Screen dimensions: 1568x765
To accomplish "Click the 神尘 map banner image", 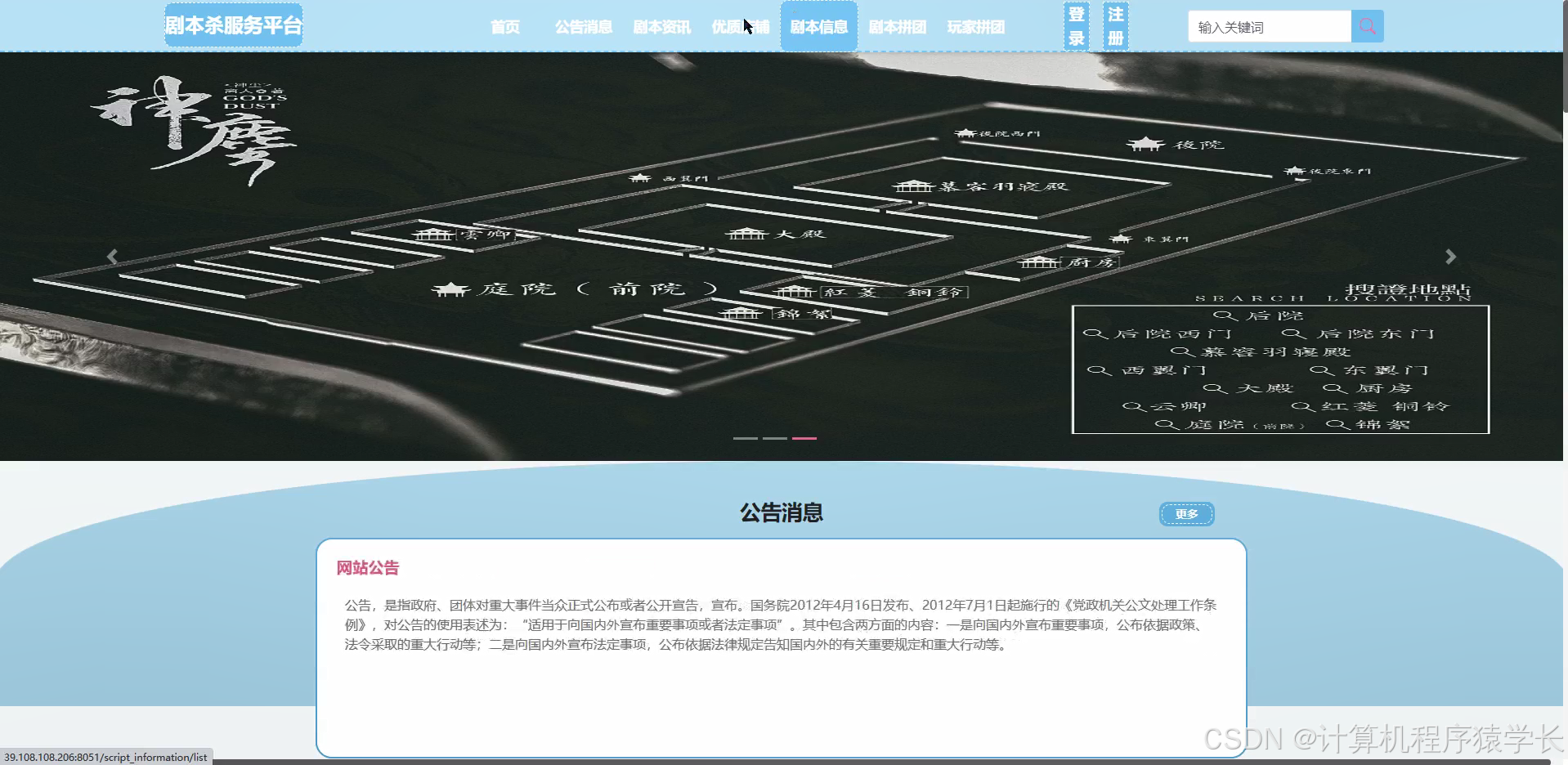I will [781, 257].
